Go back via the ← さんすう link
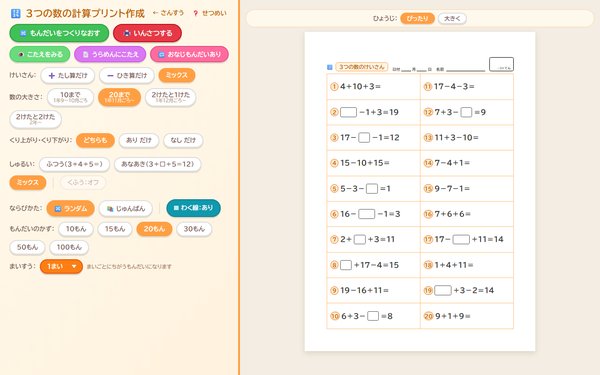This screenshot has height=375, width=600. click(x=168, y=13)
